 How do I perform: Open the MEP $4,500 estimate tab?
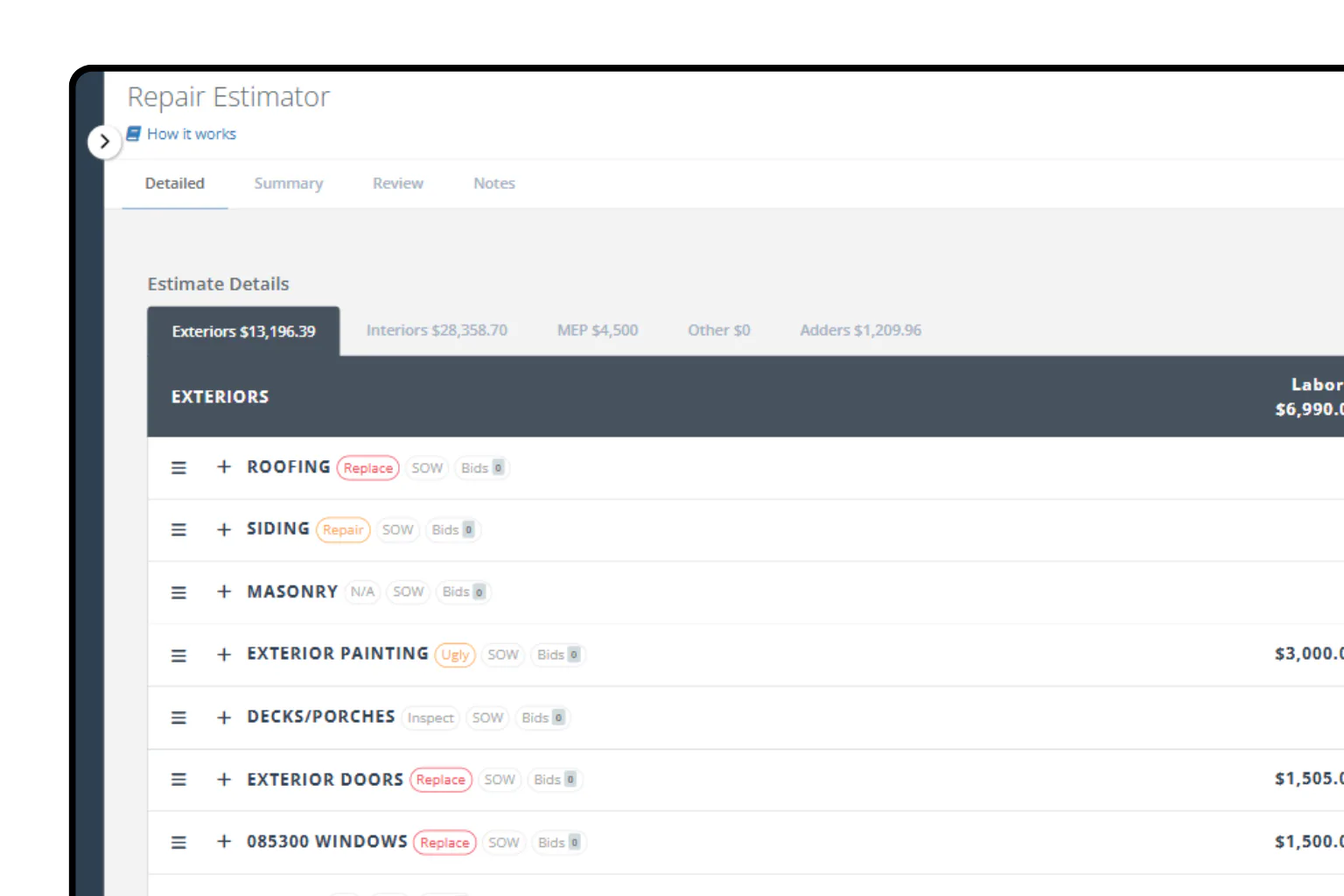pos(598,330)
